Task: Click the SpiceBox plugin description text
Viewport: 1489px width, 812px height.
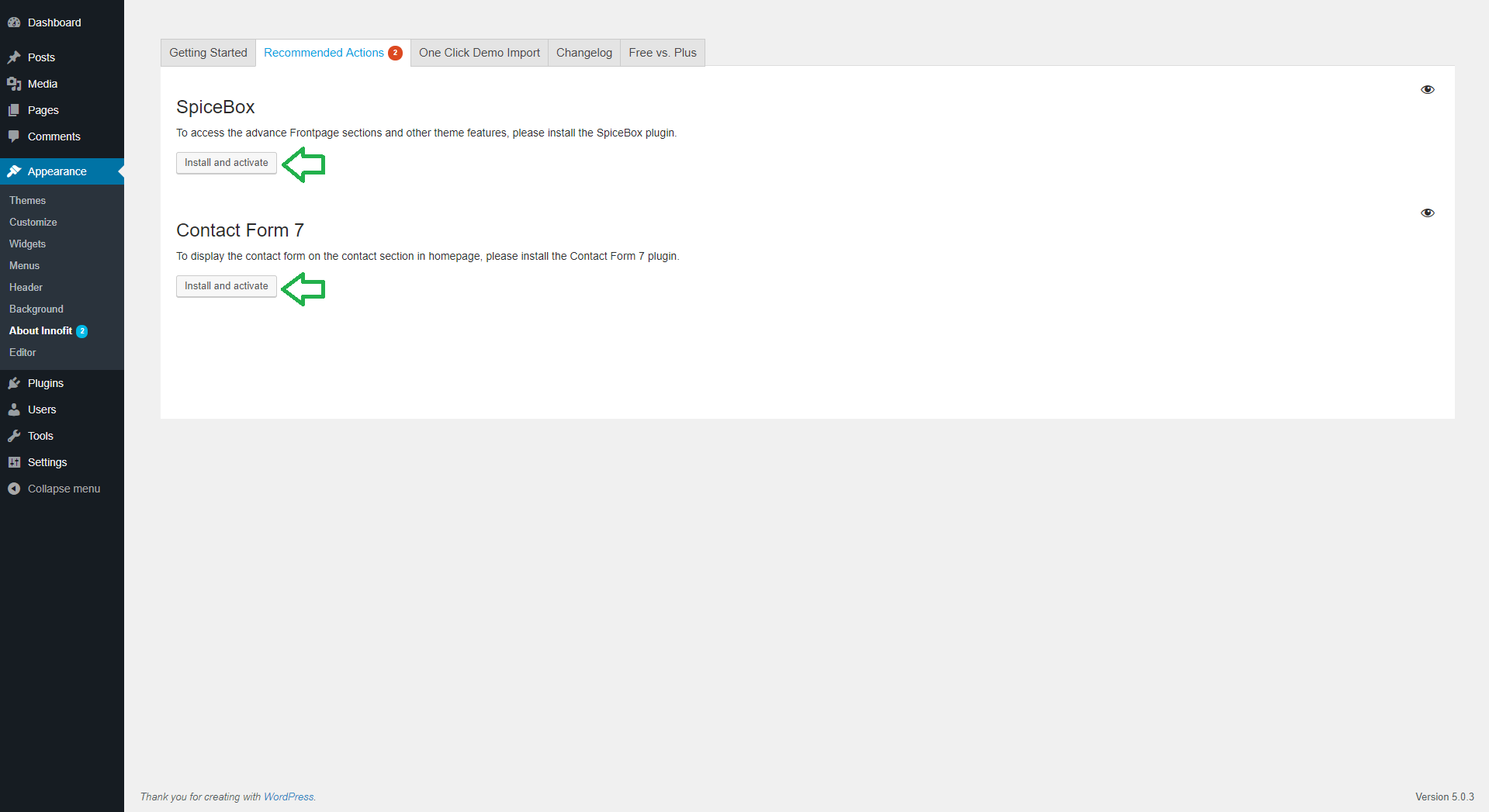Action: pyautogui.click(x=427, y=133)
